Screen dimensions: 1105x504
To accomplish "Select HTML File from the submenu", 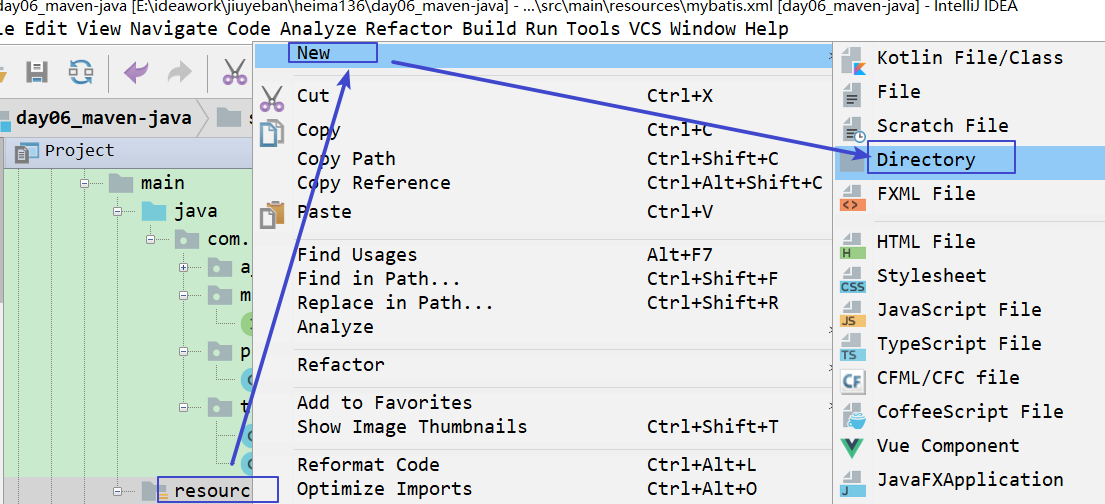I will point(925,242).
